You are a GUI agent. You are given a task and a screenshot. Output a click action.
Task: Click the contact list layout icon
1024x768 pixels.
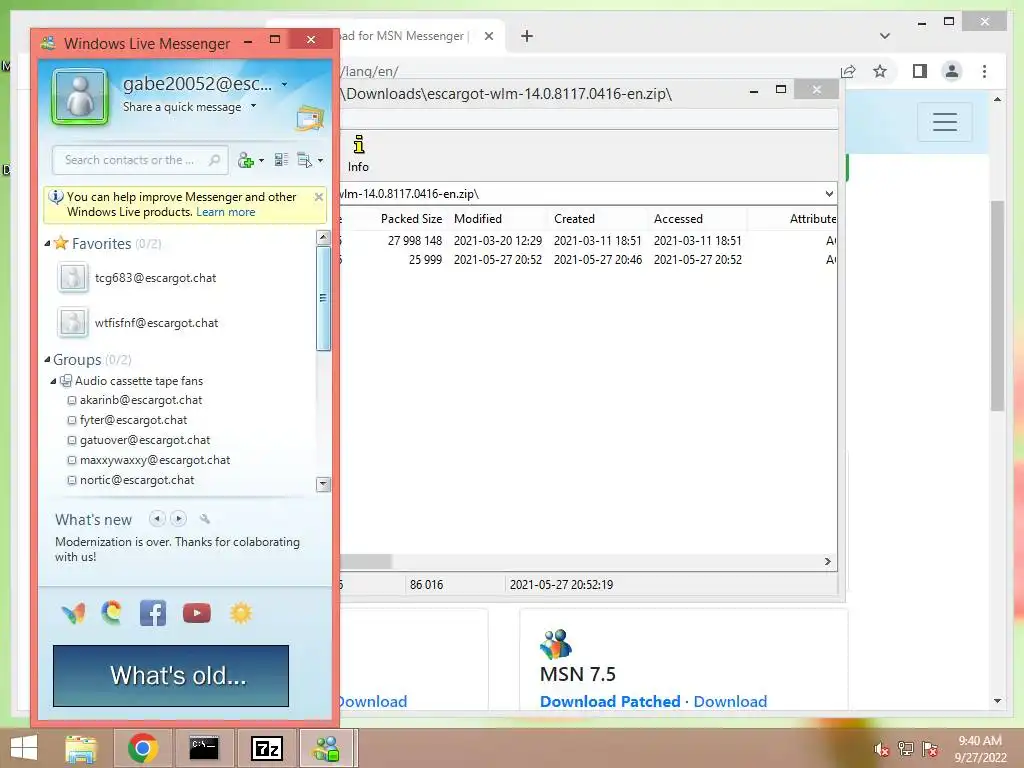281,160
